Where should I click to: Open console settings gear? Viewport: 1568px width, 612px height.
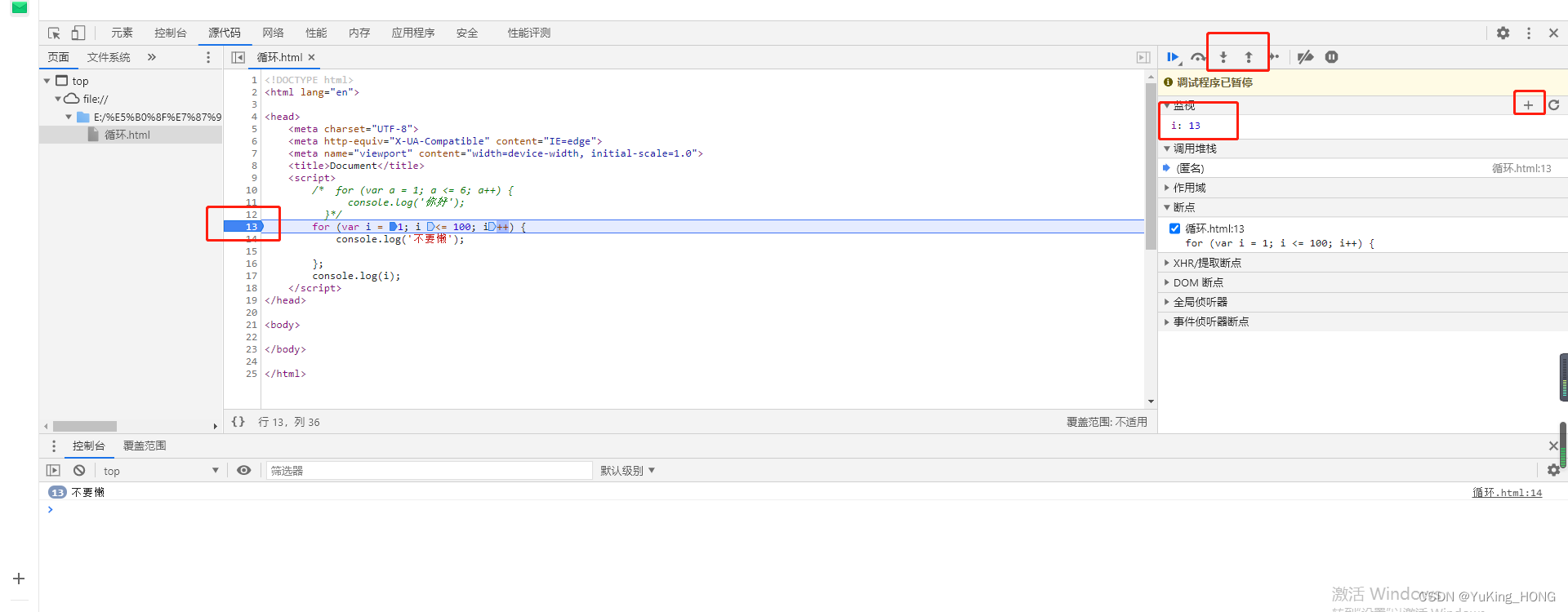point(1553,470)
